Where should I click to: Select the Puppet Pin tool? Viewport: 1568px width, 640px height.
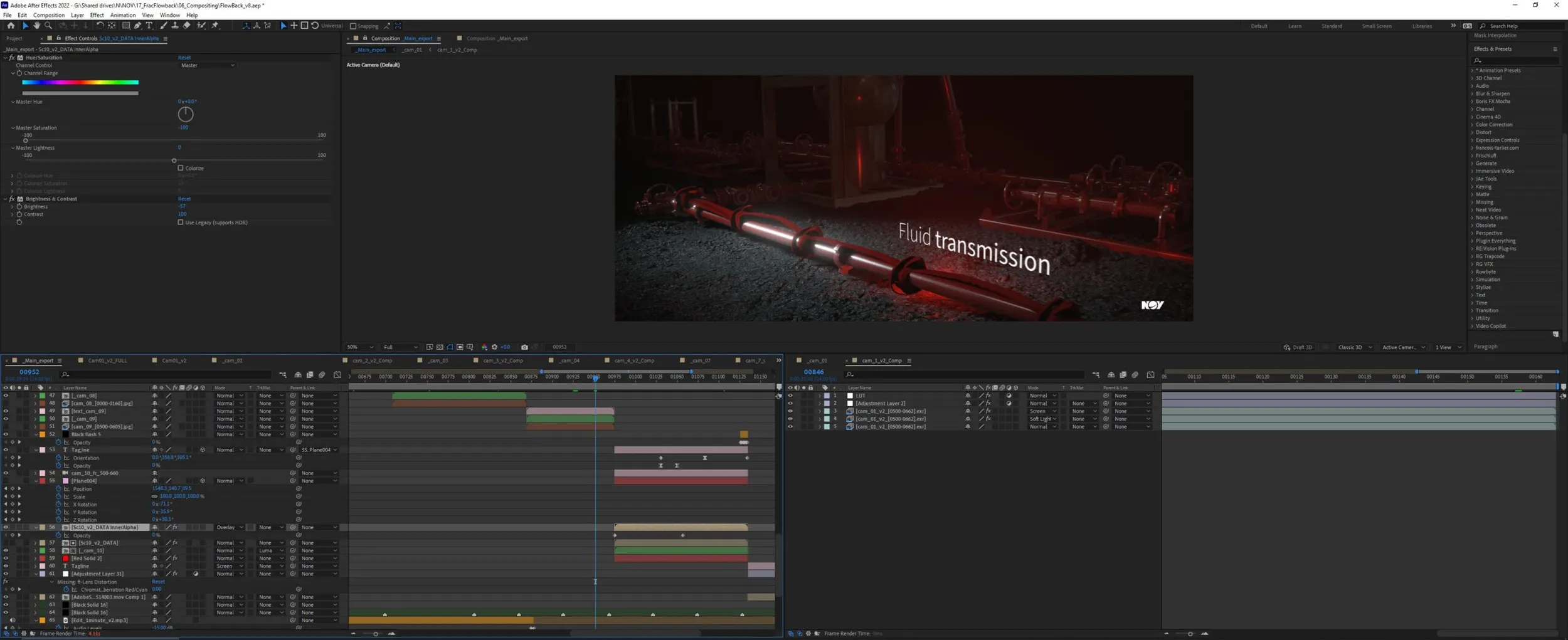pyautogui.click(x=215, y=26)
